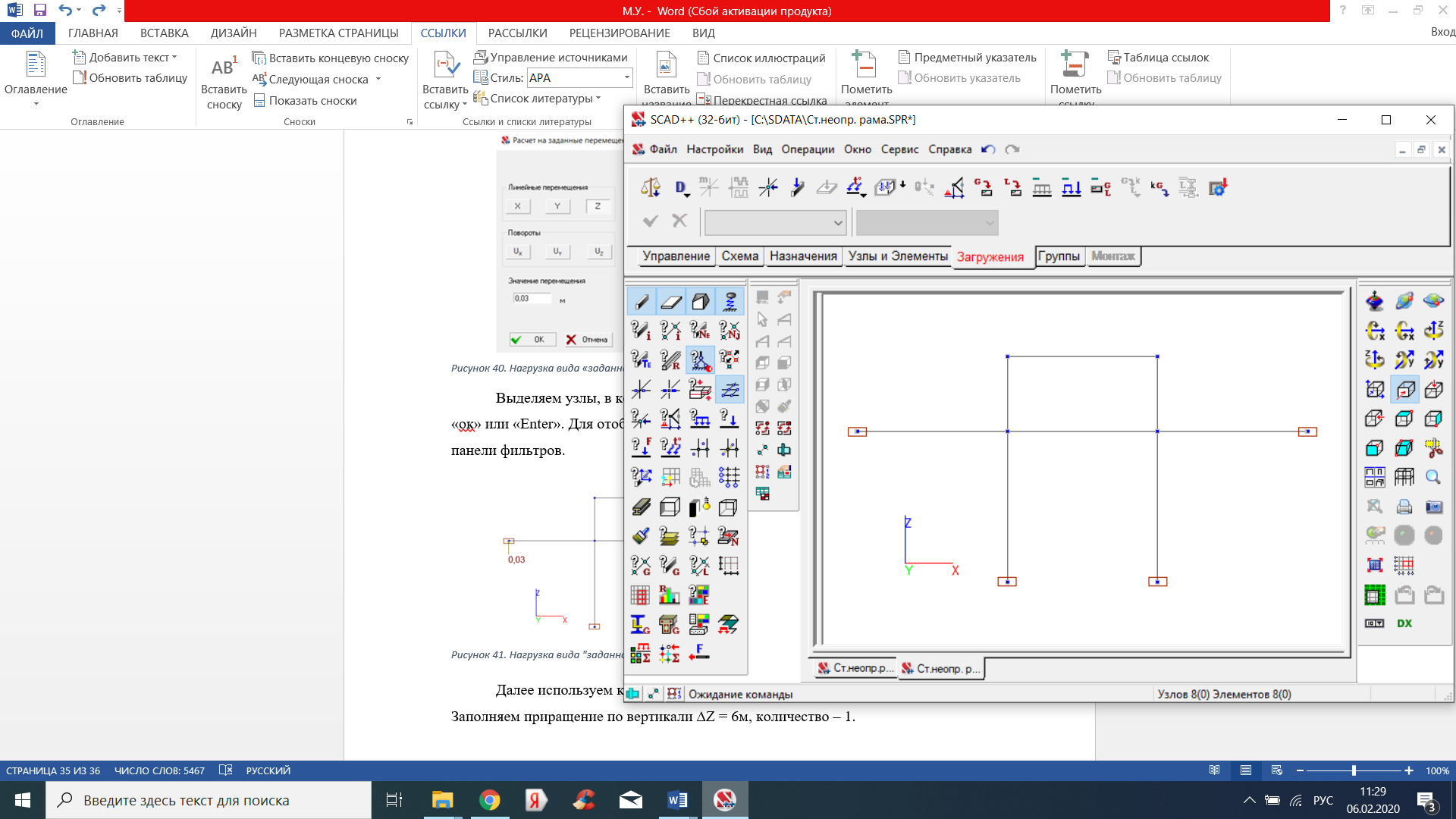Click the Windows search box
Viewport: 1456px width, 819px height.
click(209, 800)
